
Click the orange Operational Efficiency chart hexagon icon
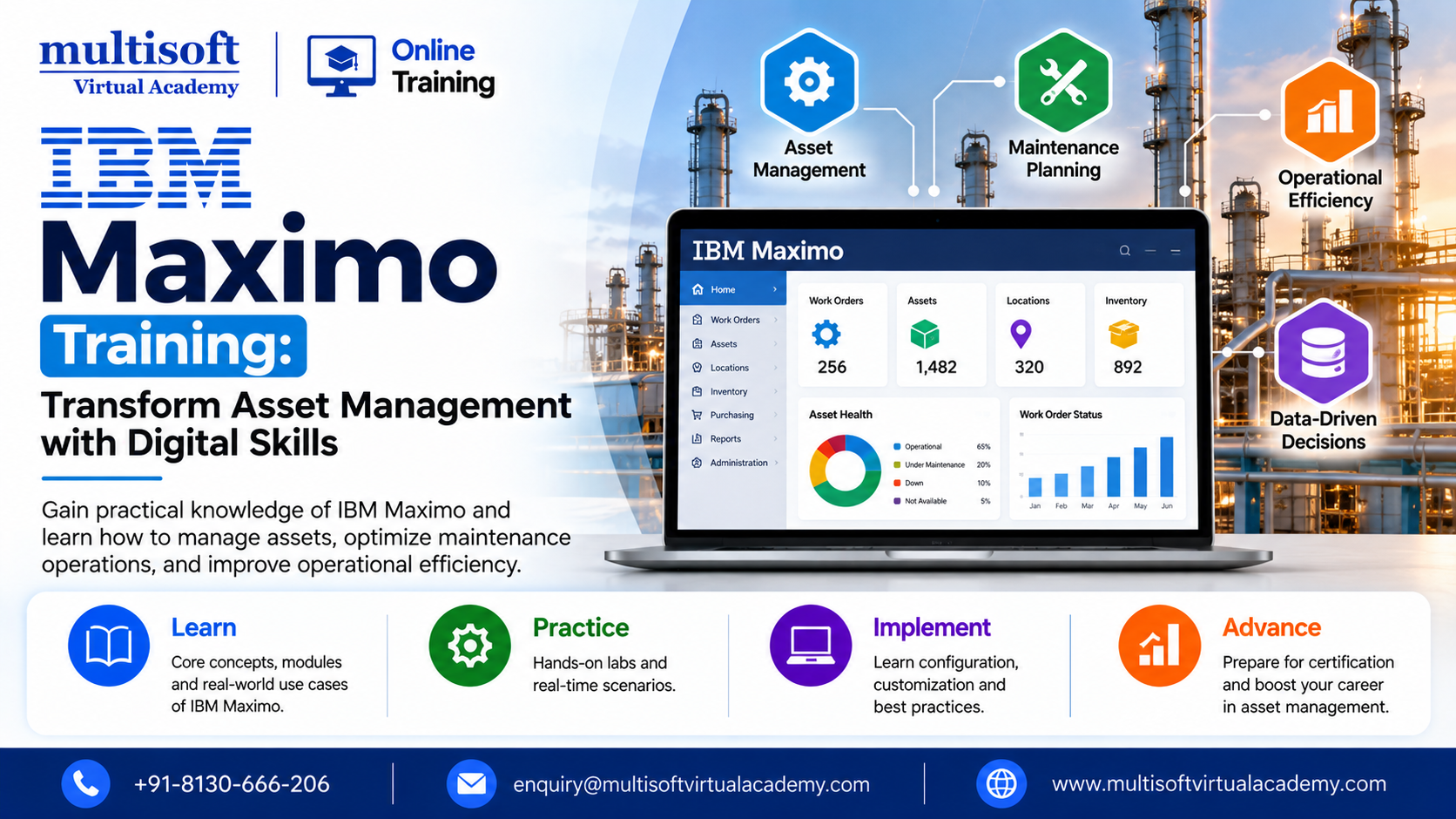(1329, 112)
